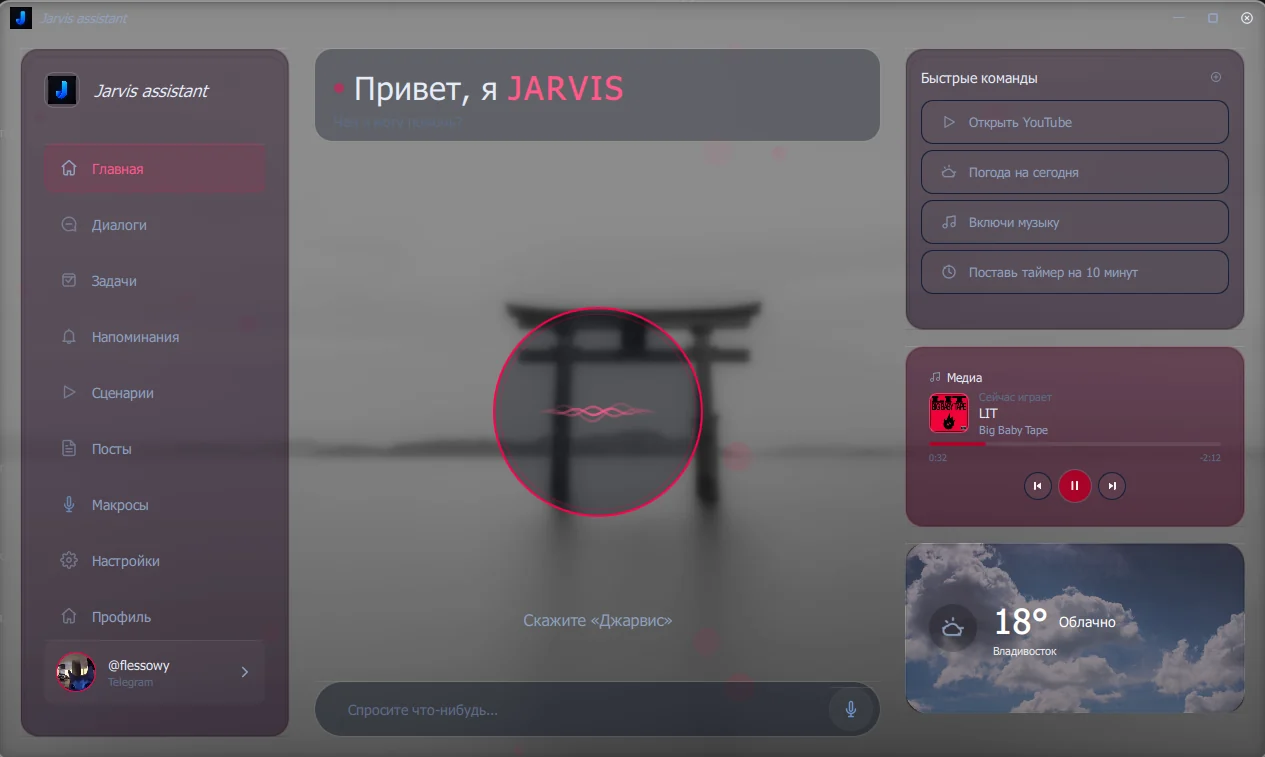The width and height of the screenshot is (1265, 757).
Task: Click the Jarvis logo in the sidebar
Action: (61, 90)
